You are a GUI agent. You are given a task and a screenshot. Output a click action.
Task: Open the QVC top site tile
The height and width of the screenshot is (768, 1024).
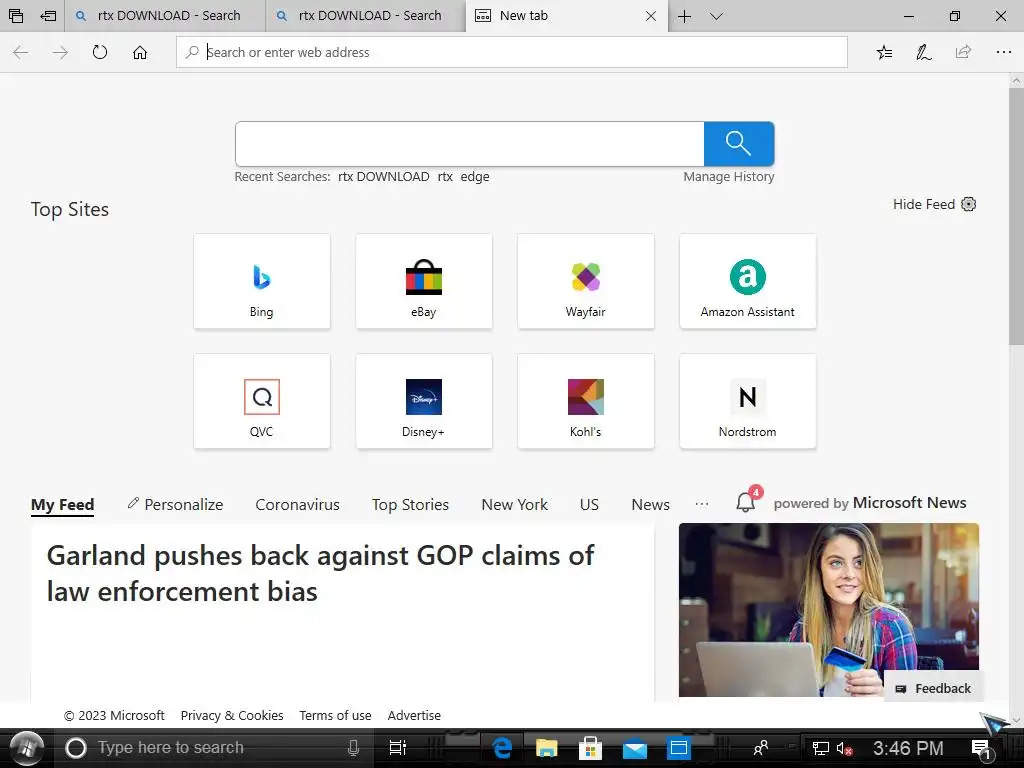pos(262,401)
